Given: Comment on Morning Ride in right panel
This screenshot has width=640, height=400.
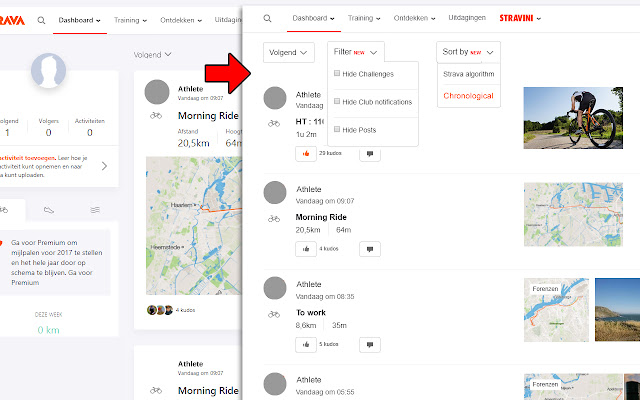Looking at the screenshot, I should [370, 249].
